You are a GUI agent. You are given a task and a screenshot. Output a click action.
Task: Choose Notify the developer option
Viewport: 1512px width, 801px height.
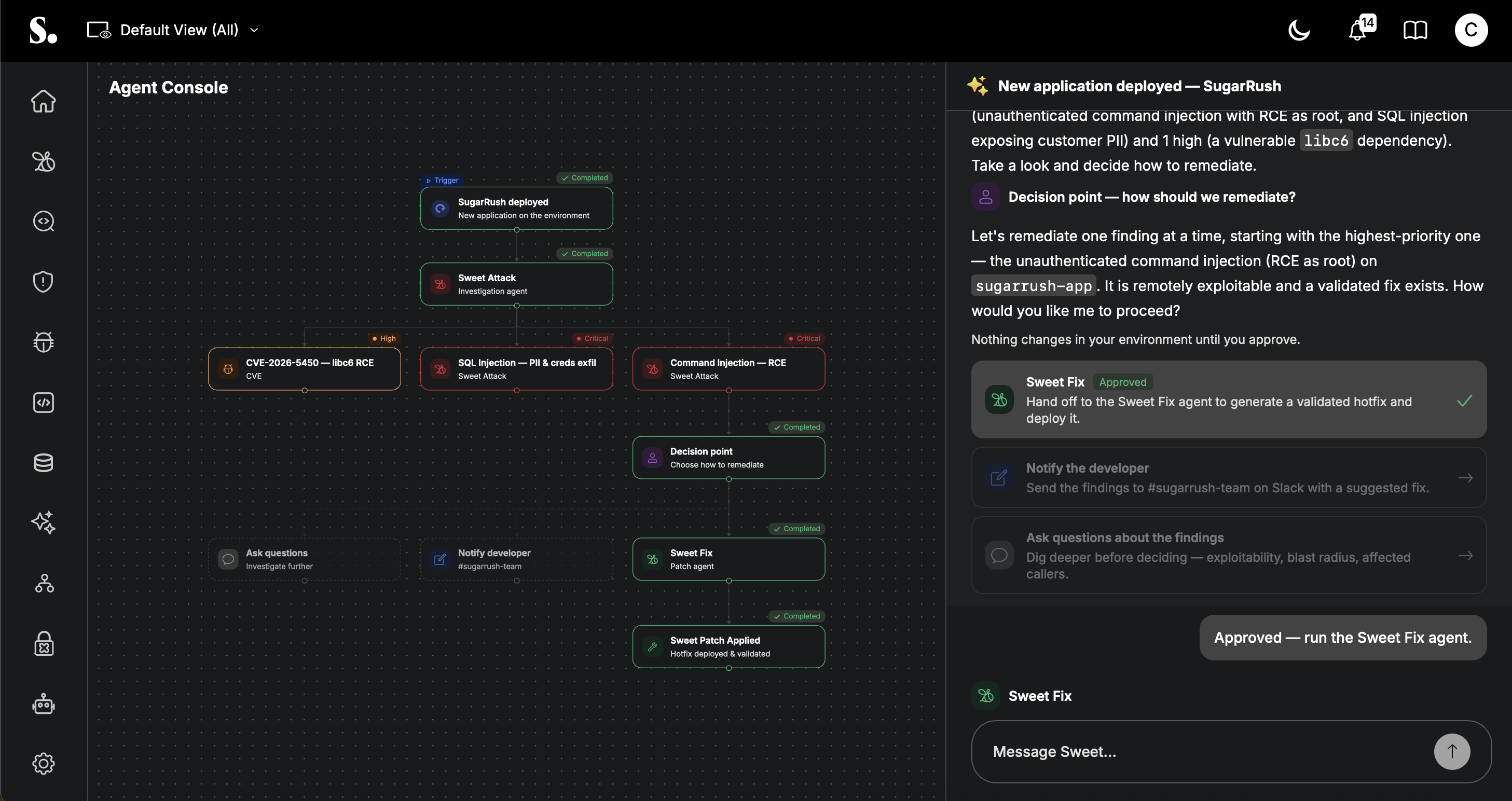point(1229,478)
